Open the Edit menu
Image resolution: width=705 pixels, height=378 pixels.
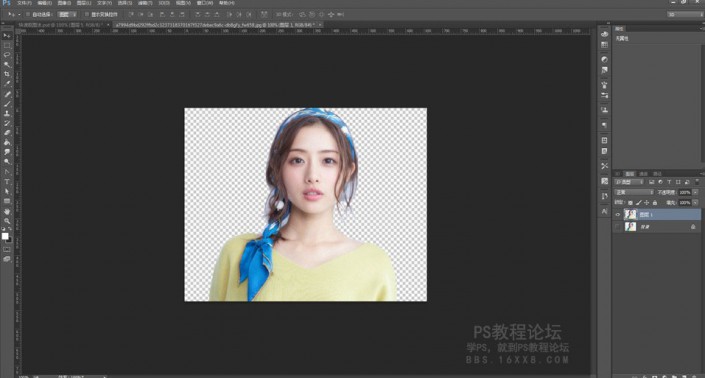(x=45, y=3)
